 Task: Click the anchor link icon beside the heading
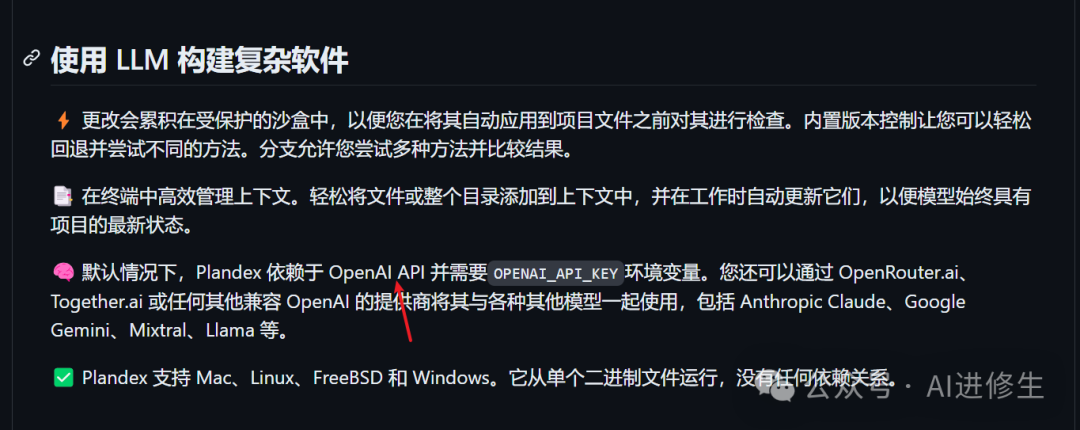click(32, 59)
